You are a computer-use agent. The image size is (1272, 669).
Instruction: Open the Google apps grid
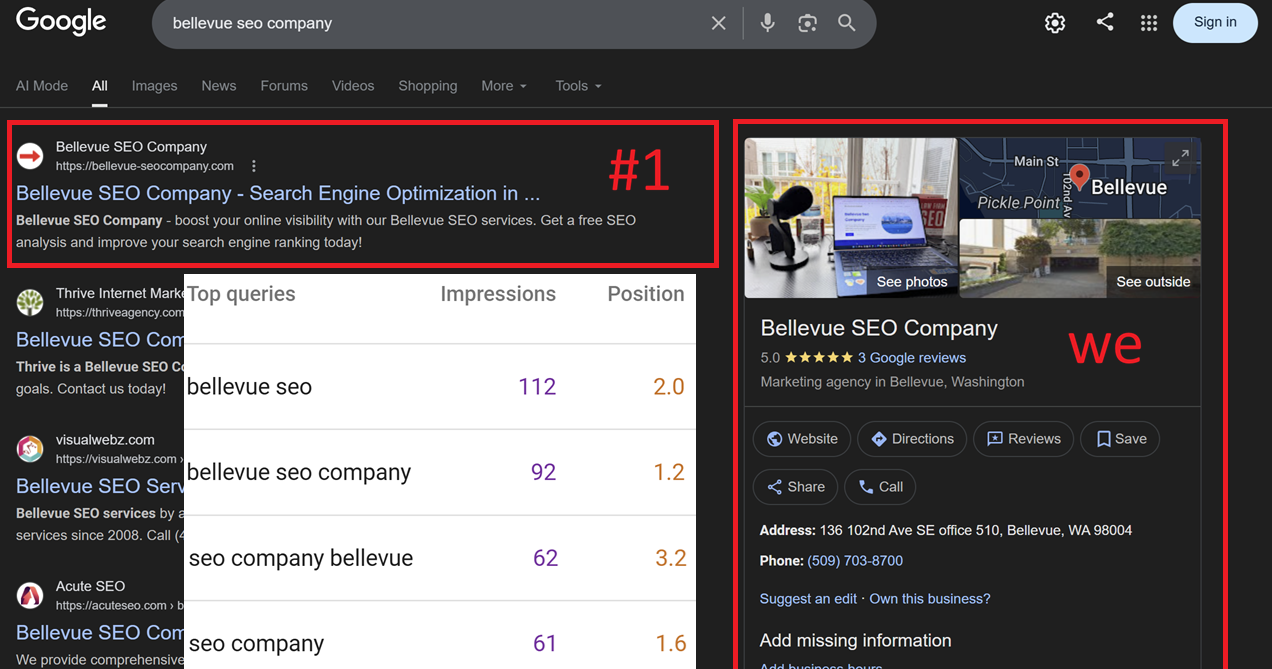1149,23
